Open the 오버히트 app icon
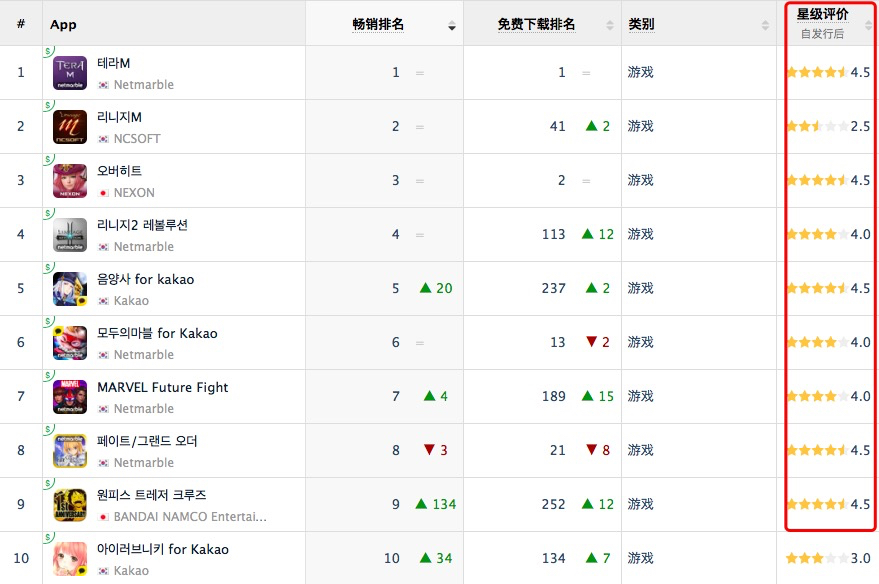 (70, 180)
